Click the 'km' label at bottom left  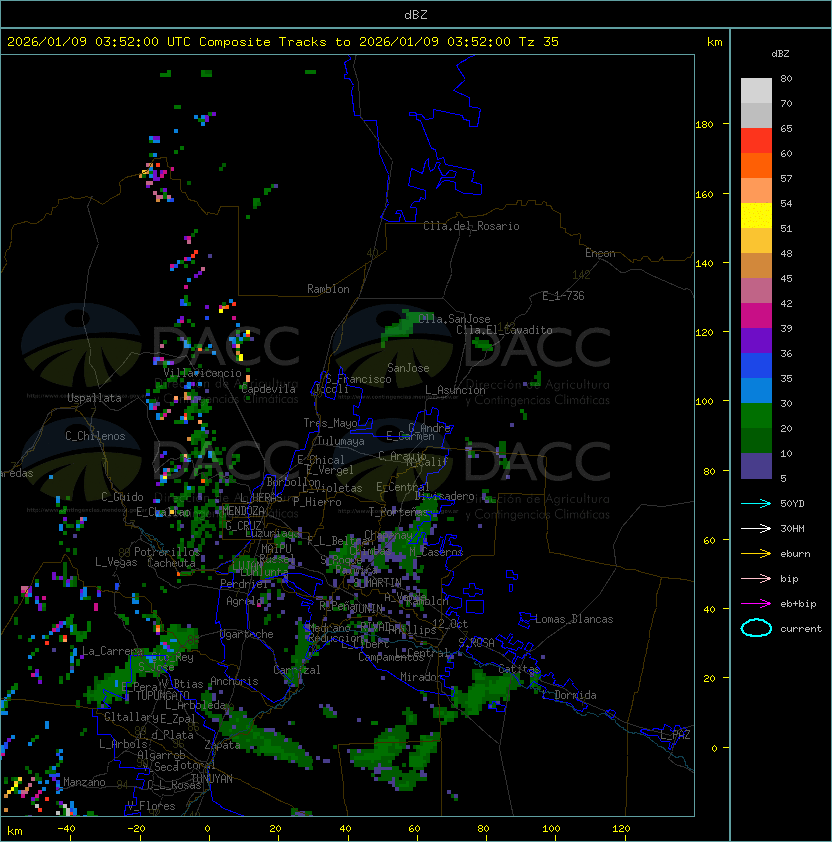click(x=15, y=831)
